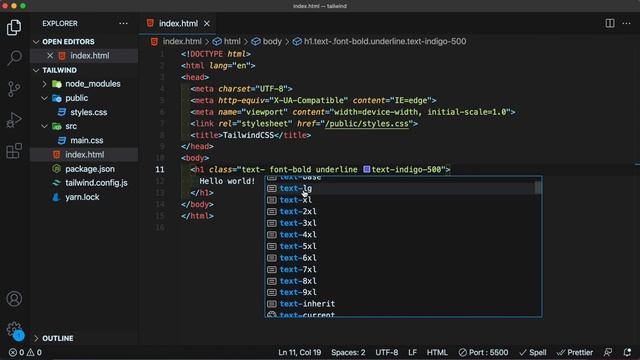This screenshot has height=360, width=640.
Task: Collapse the src folder
Action: coord(44,127)
